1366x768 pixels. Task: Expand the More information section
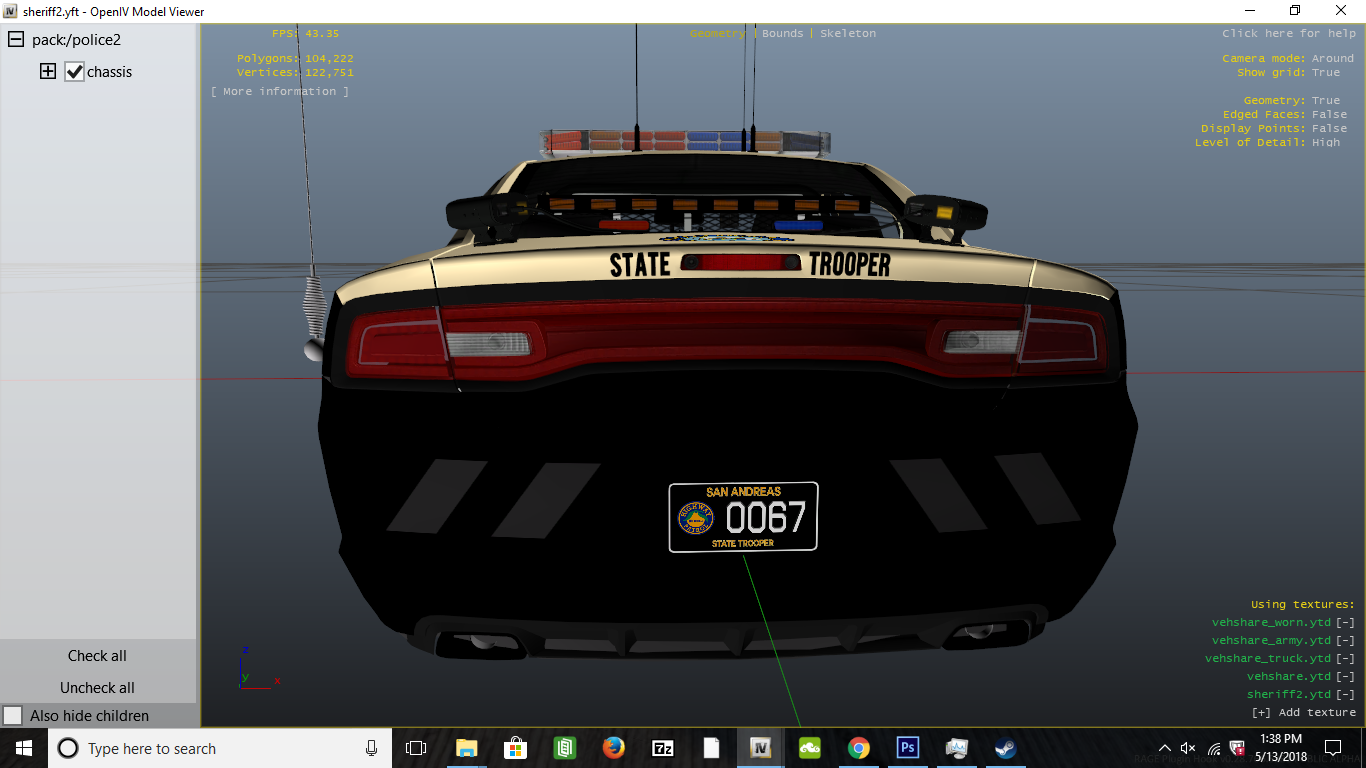click(280, 92)
